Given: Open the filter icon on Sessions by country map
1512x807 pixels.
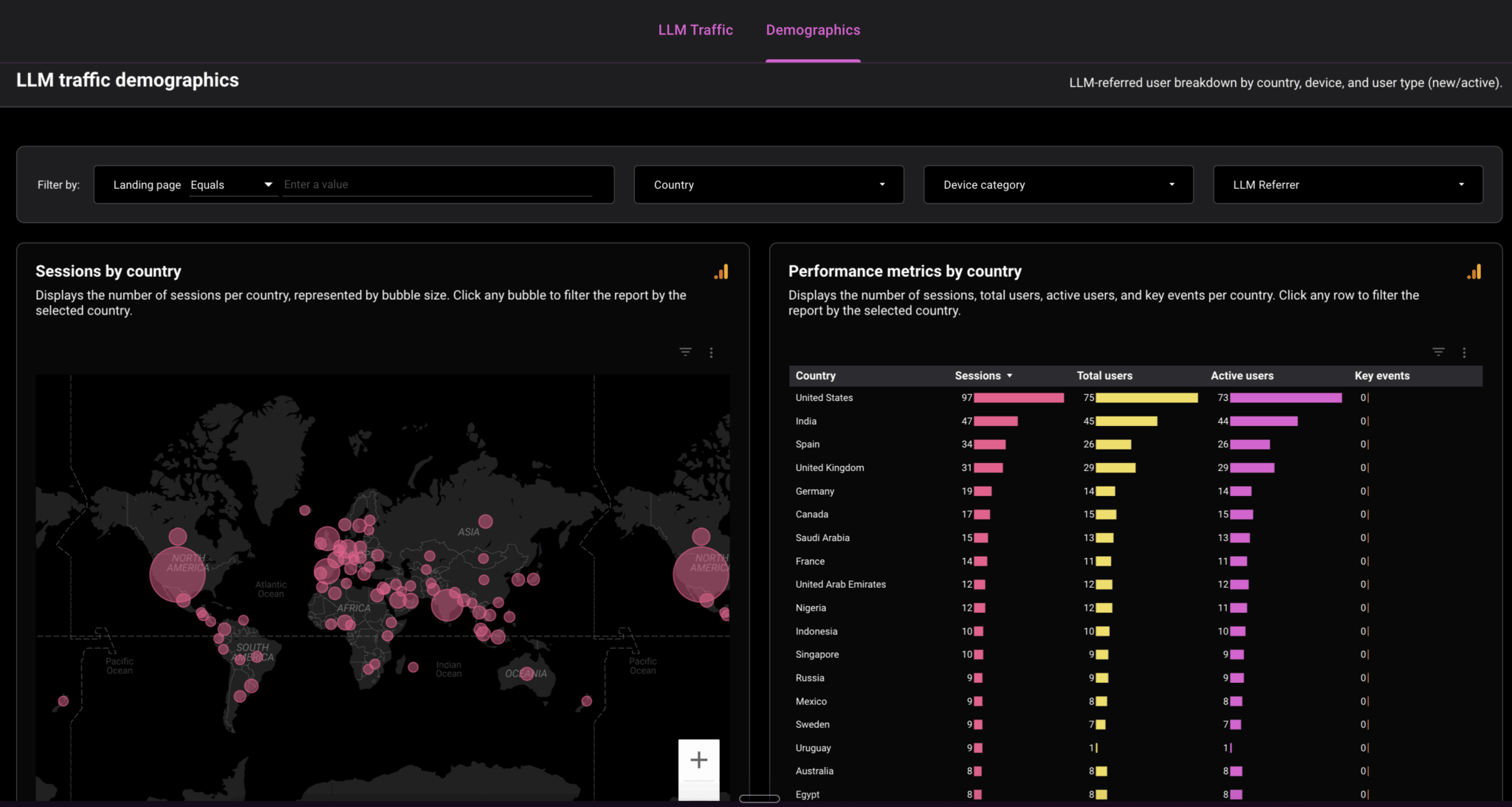Looking at the screenshot, I should (x=685, y=352).
